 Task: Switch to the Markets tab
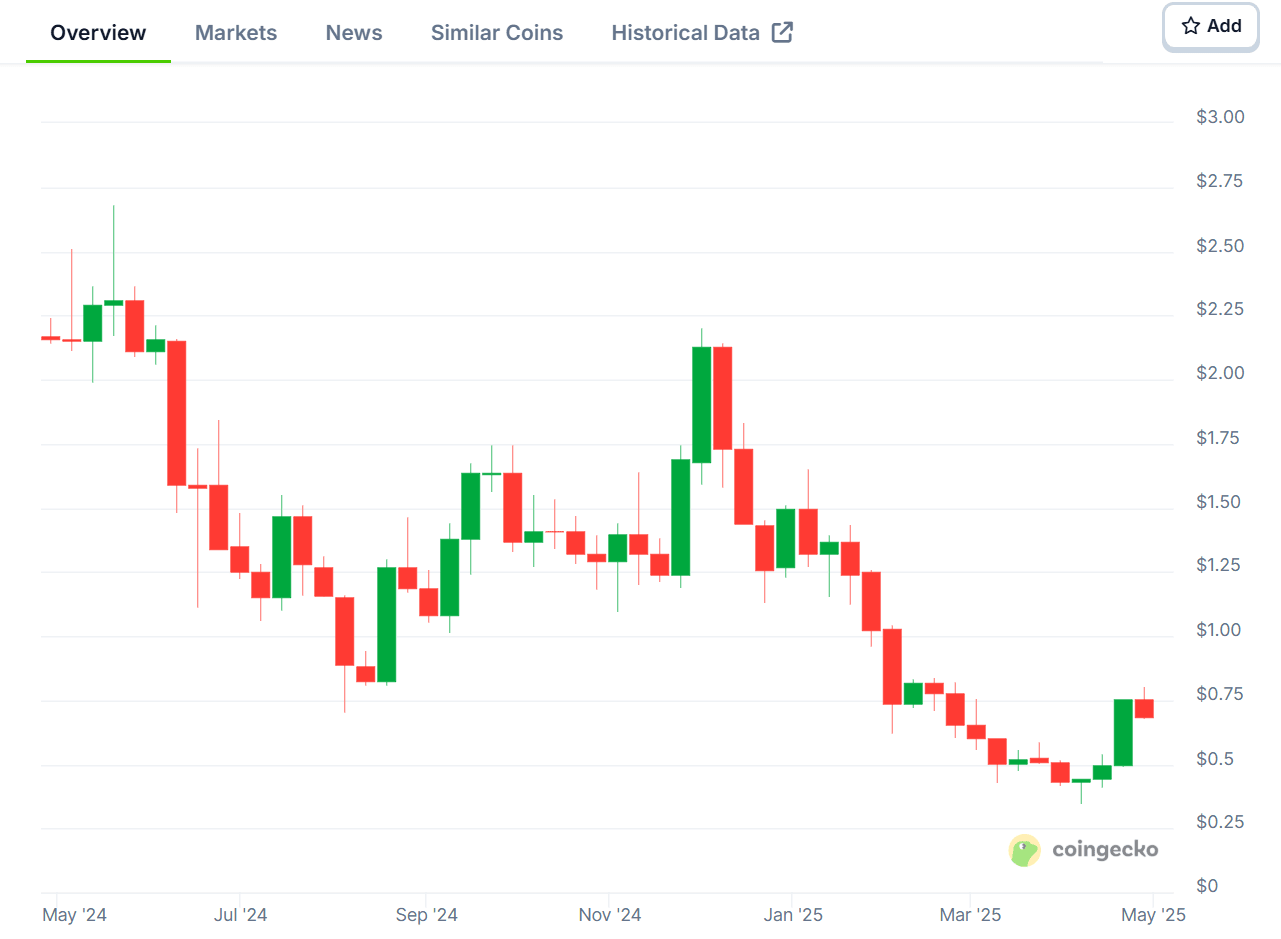click(236, 32)
